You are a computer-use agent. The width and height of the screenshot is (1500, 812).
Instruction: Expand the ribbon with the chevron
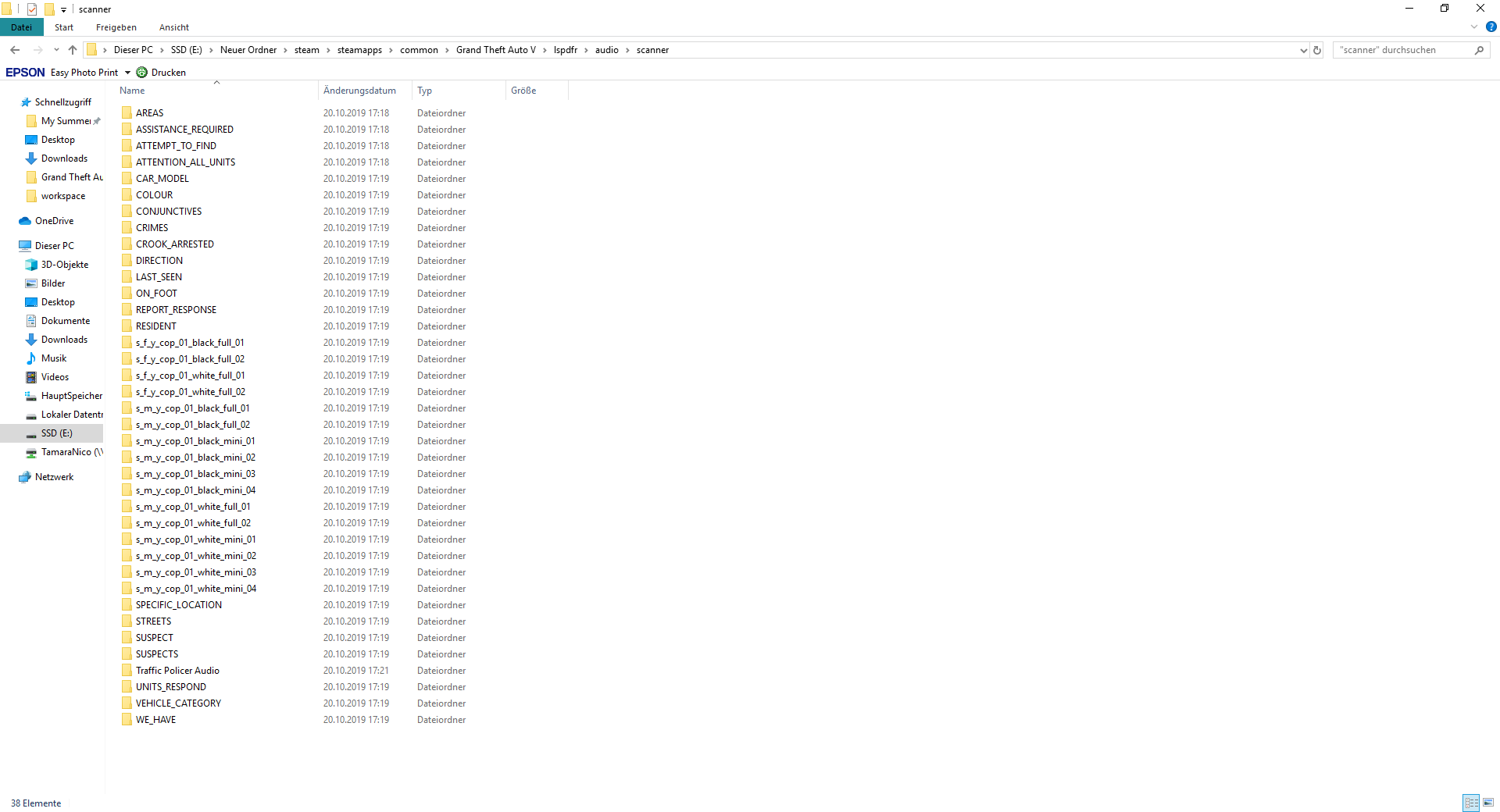click(1474, 27)
